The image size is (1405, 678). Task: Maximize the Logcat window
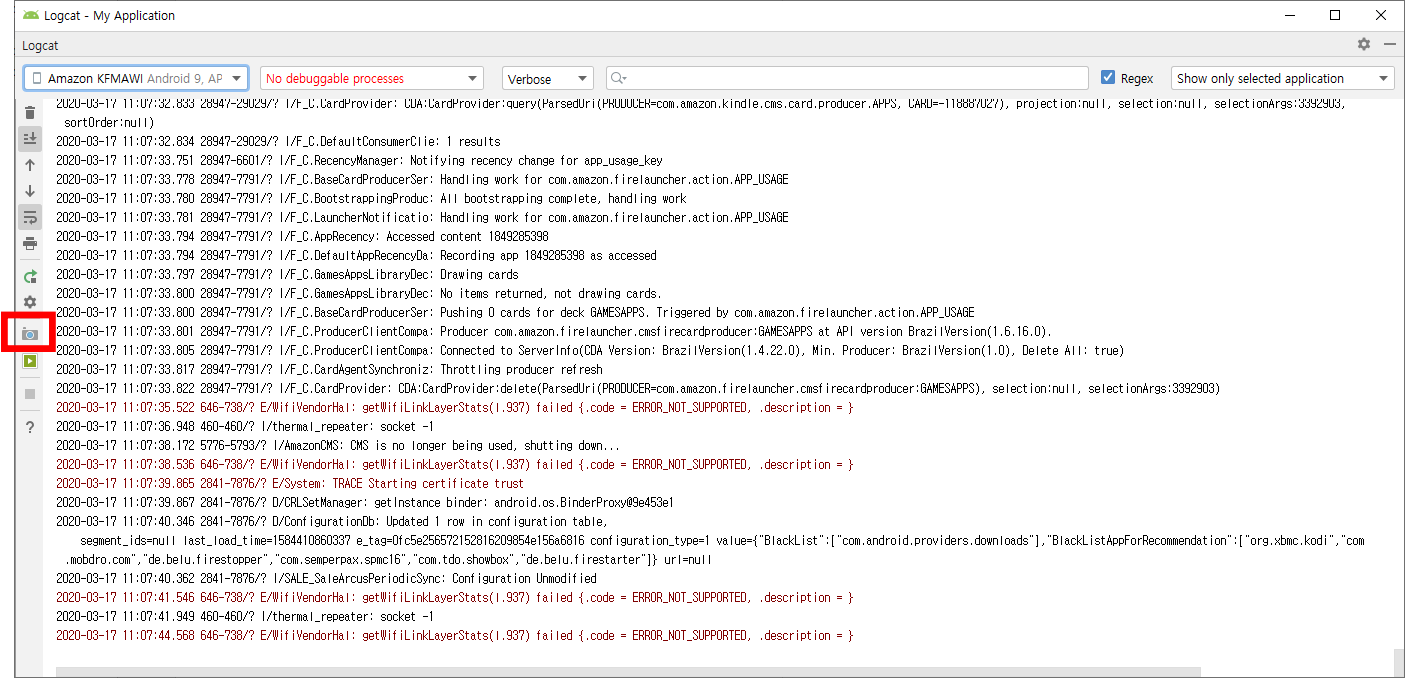[1335, 15]
